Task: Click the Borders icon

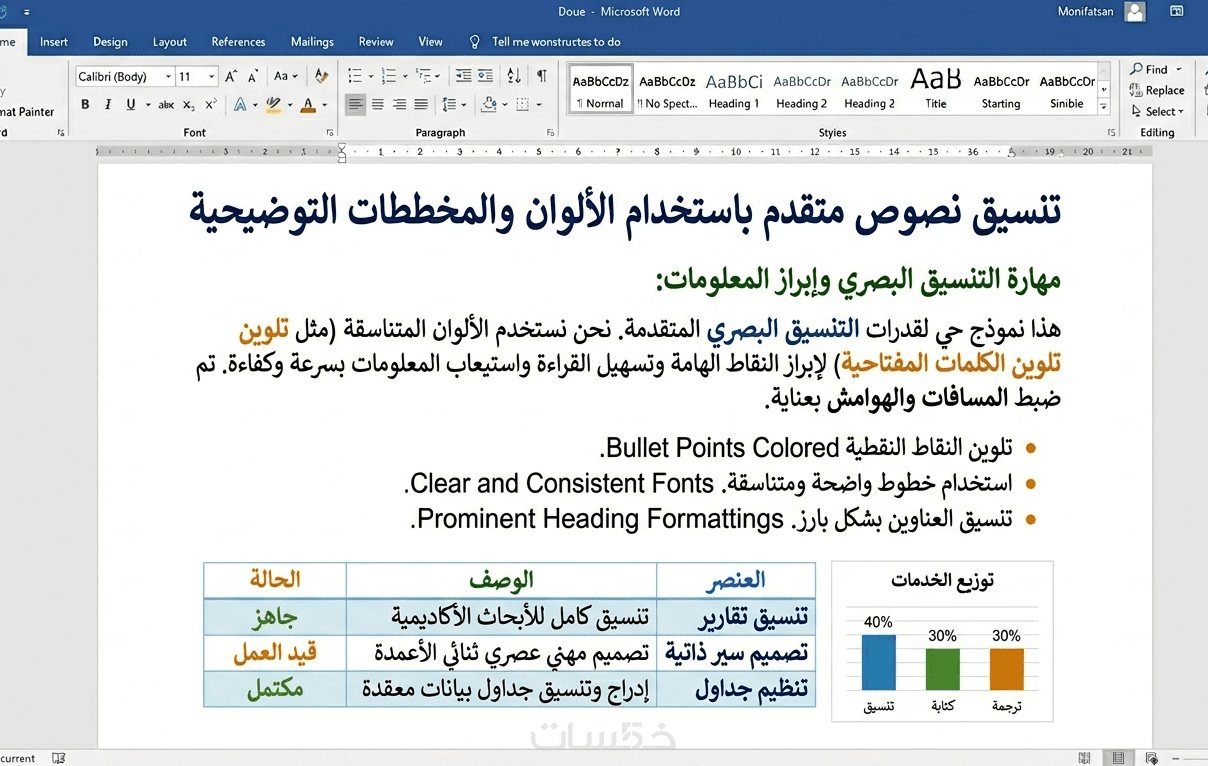Action: click(525, 104)
